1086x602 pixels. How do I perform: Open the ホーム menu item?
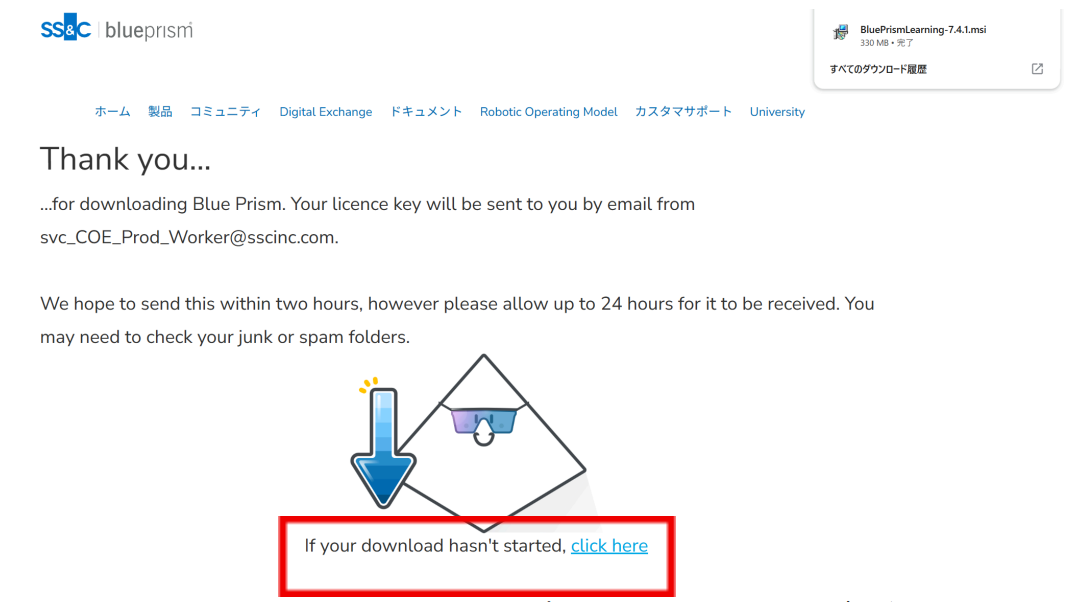point(112,112)
